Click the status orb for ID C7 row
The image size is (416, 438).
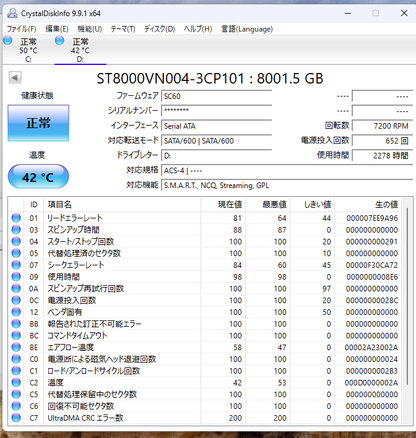pos(16,418)
